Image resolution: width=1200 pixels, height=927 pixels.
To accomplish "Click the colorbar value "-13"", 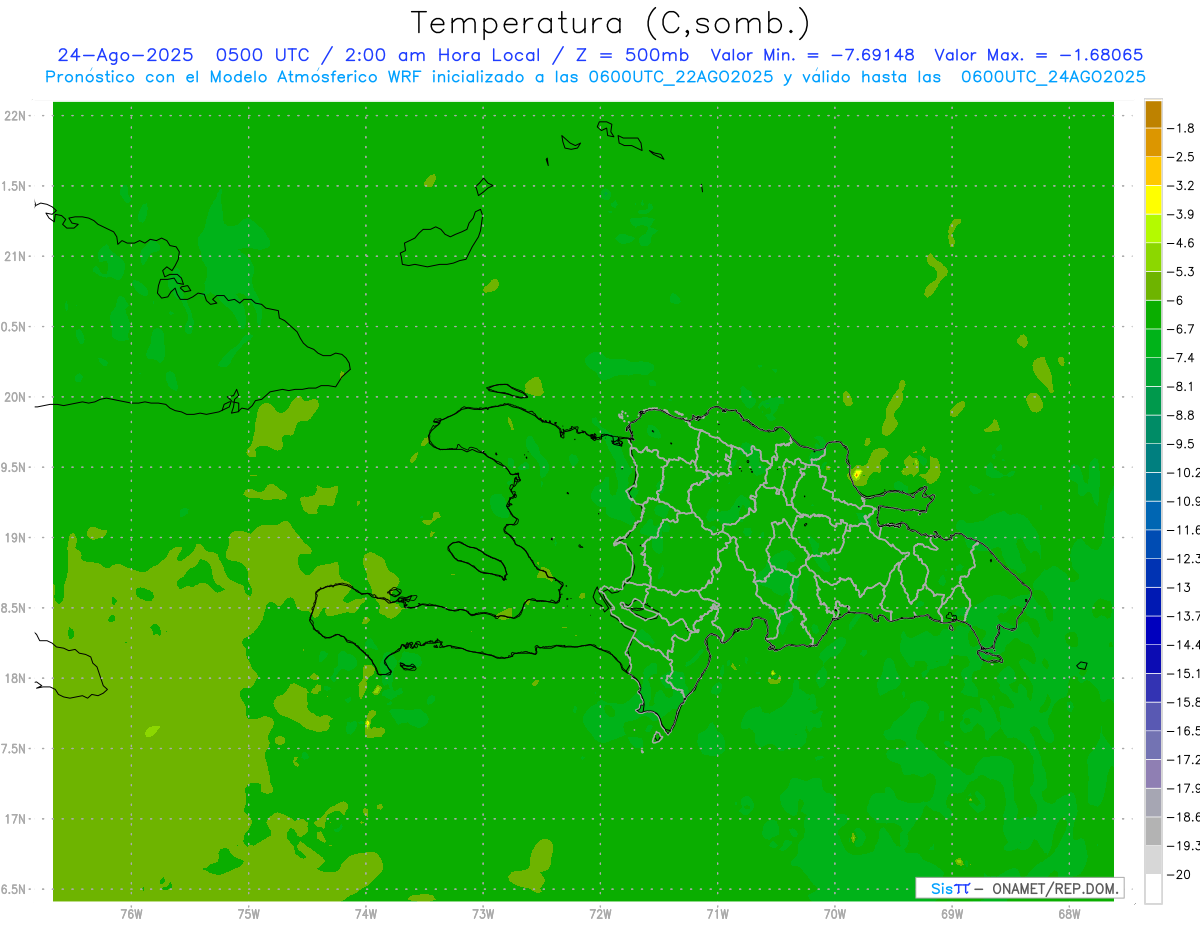I will [x=1181, y=587].
